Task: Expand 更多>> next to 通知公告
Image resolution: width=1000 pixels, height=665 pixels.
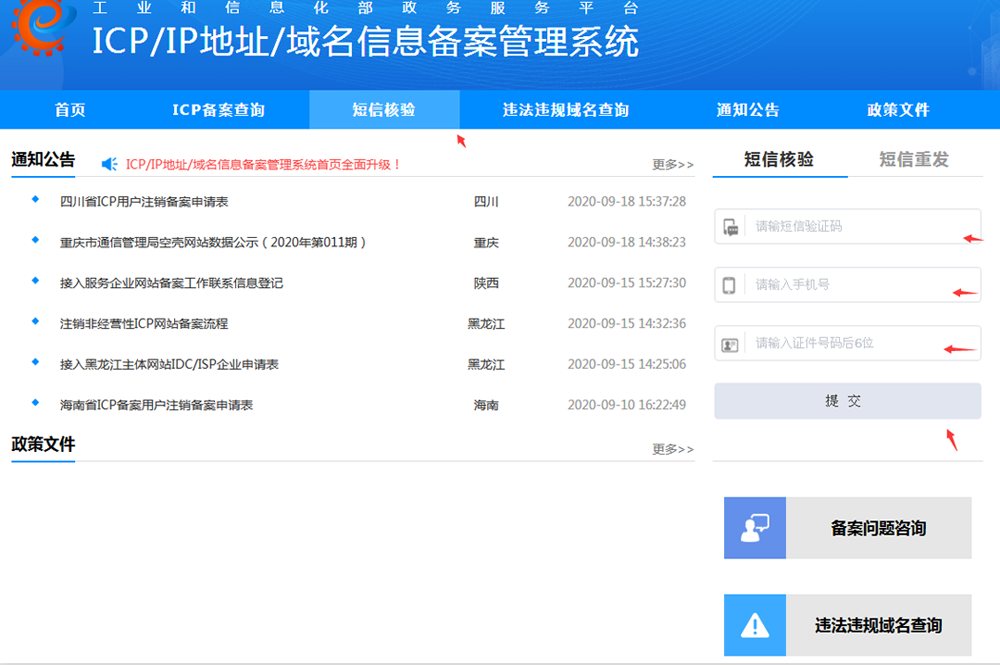Action: [672, 164]
